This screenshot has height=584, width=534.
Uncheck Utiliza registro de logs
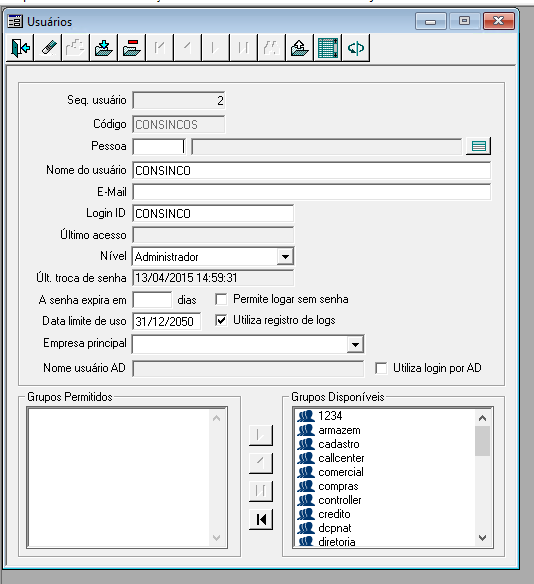[221, 320]
